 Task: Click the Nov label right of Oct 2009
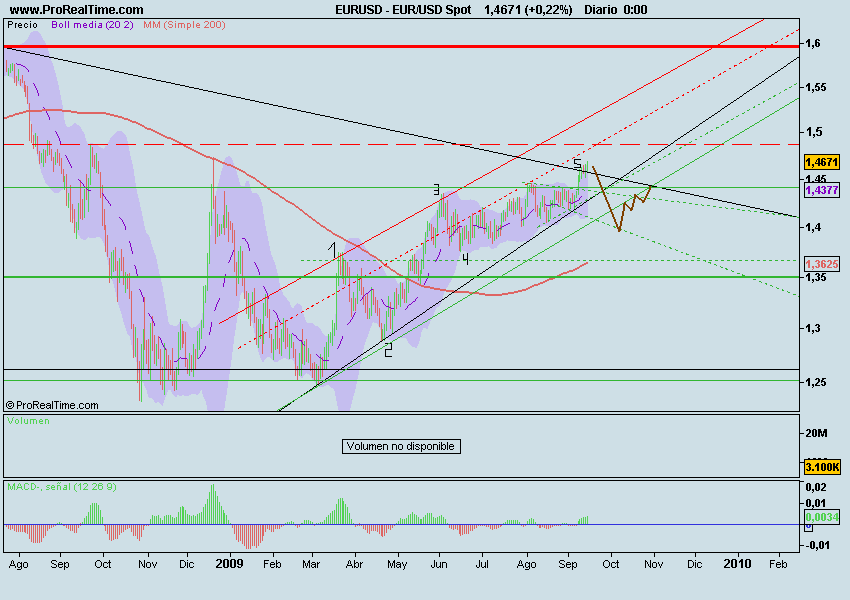(x=654, y=564)
